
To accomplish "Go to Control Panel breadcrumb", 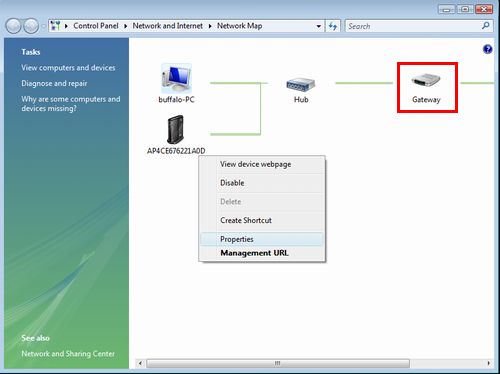I will 96,26.
